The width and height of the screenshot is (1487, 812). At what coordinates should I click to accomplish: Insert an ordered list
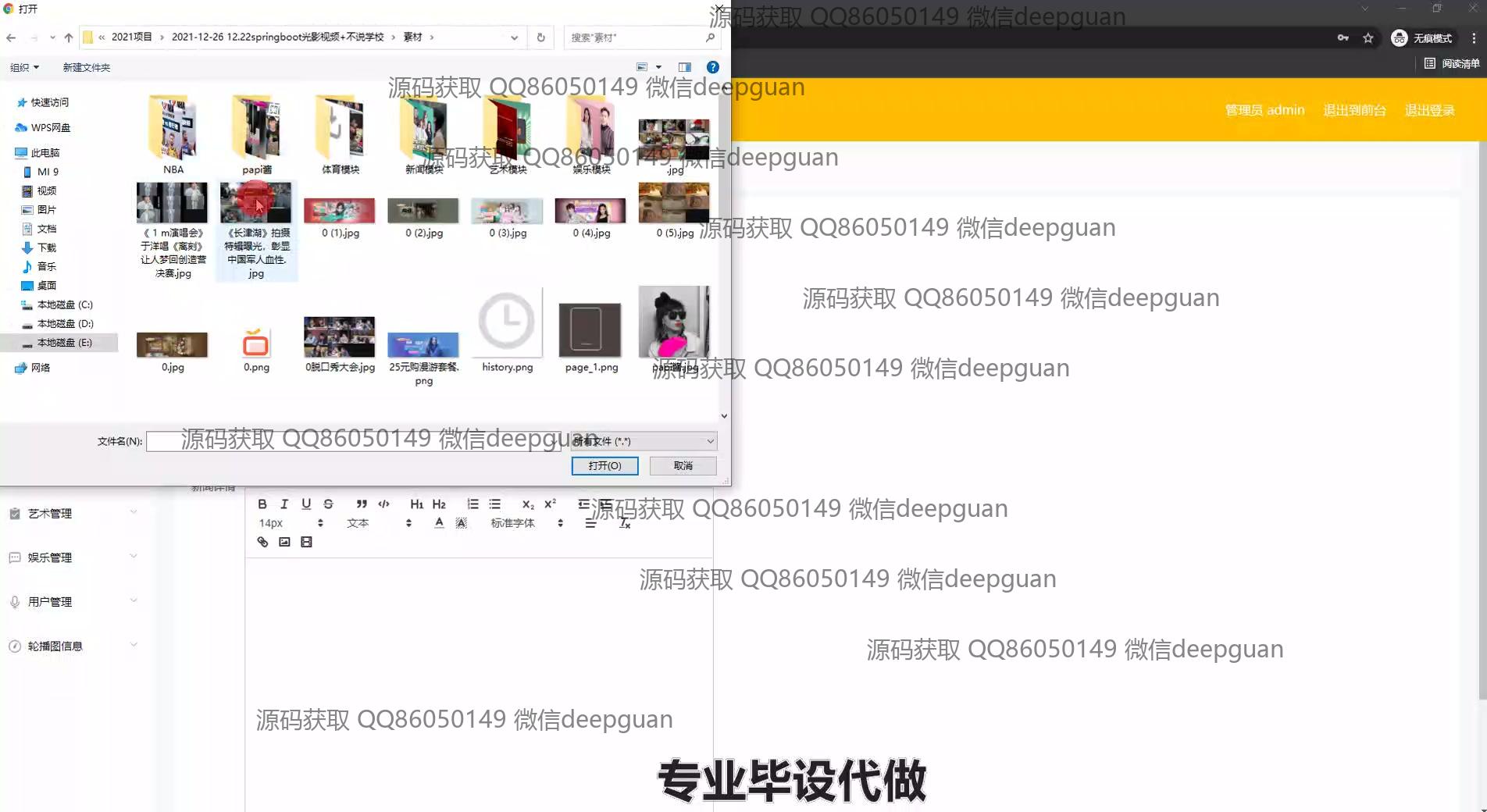472,504
